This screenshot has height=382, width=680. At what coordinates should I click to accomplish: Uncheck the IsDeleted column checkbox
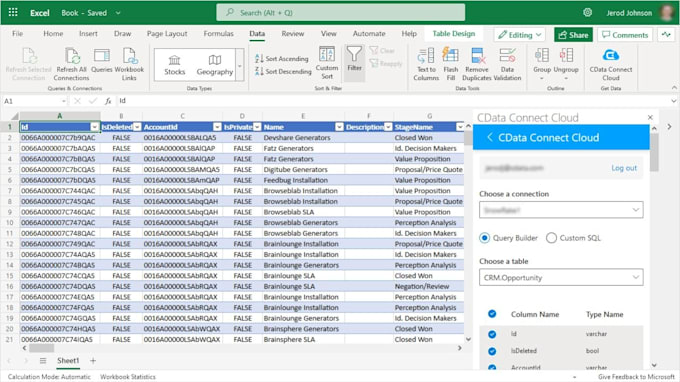click(x=492, y=351)
